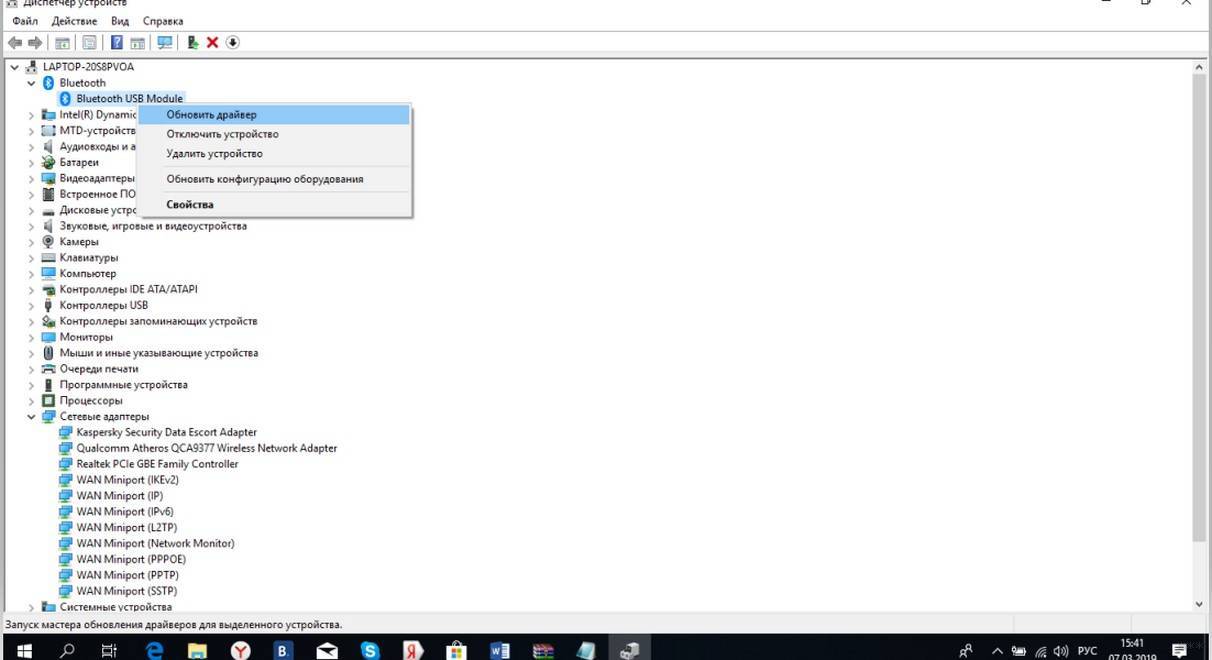The height and width of the screenshot is (660, 1212).
Task: Click the Bluetooth USB Module device icon
Action: 66,99
